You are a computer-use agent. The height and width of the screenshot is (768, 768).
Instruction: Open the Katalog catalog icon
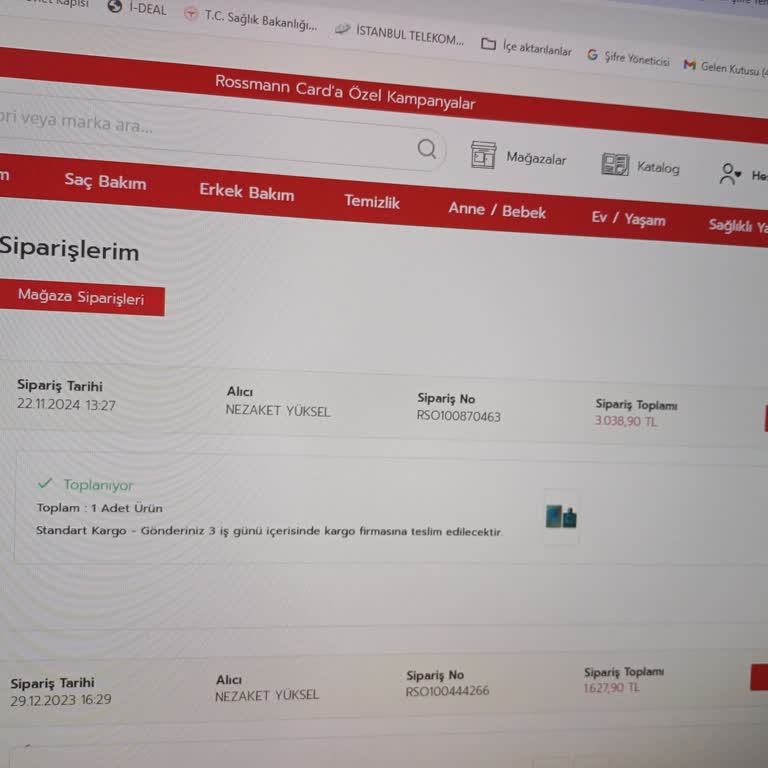[x=615, y=164]
